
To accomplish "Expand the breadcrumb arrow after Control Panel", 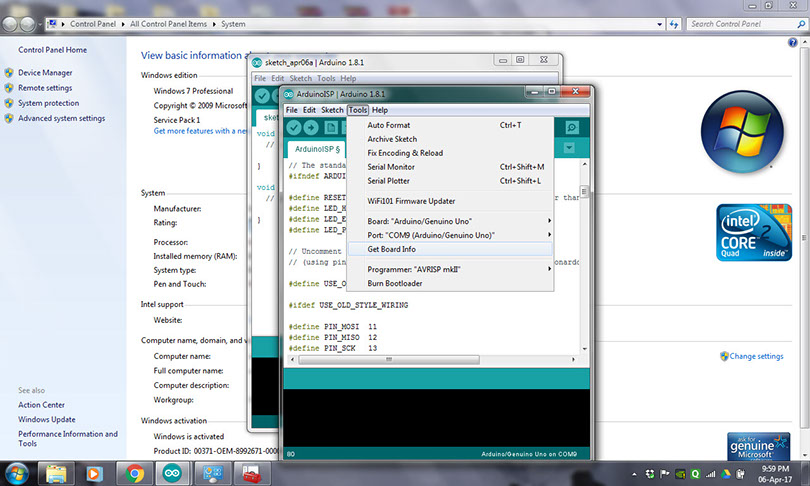I will (123, 24).
